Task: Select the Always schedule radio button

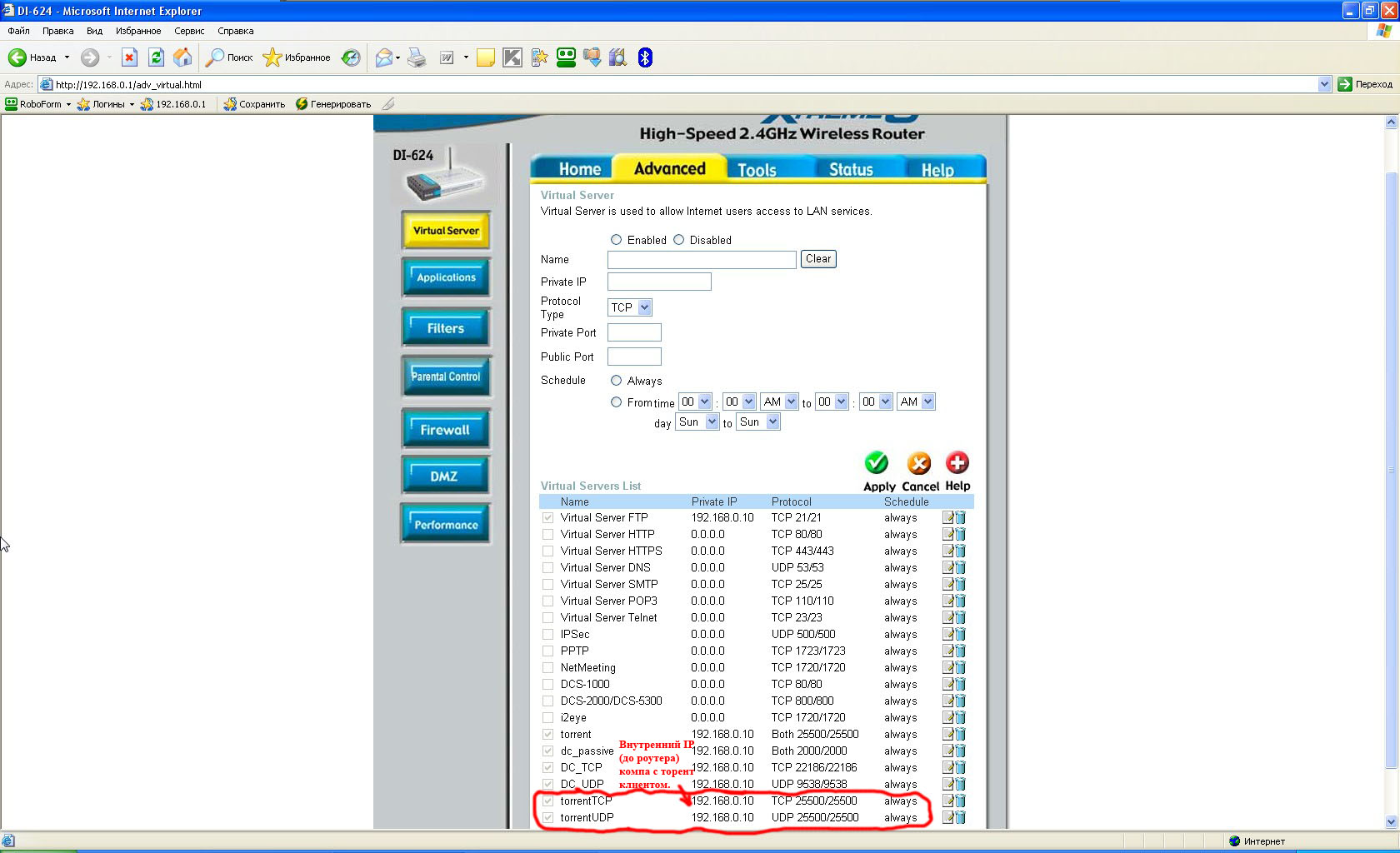Action: click(x=616, y=381)
